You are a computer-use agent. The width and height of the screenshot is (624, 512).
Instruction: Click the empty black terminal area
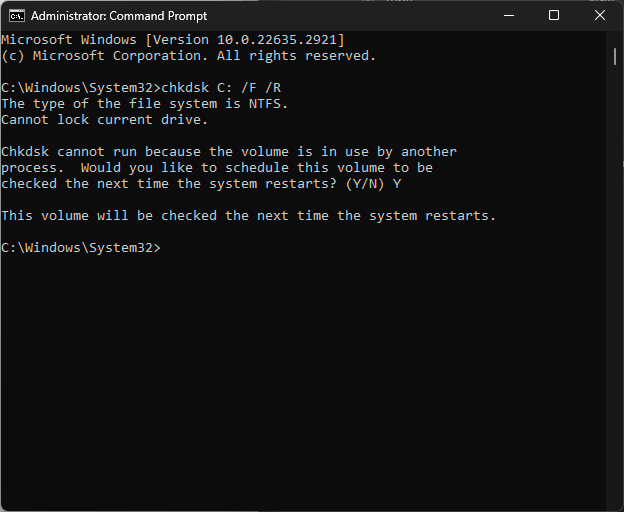[x=302, y=378]
